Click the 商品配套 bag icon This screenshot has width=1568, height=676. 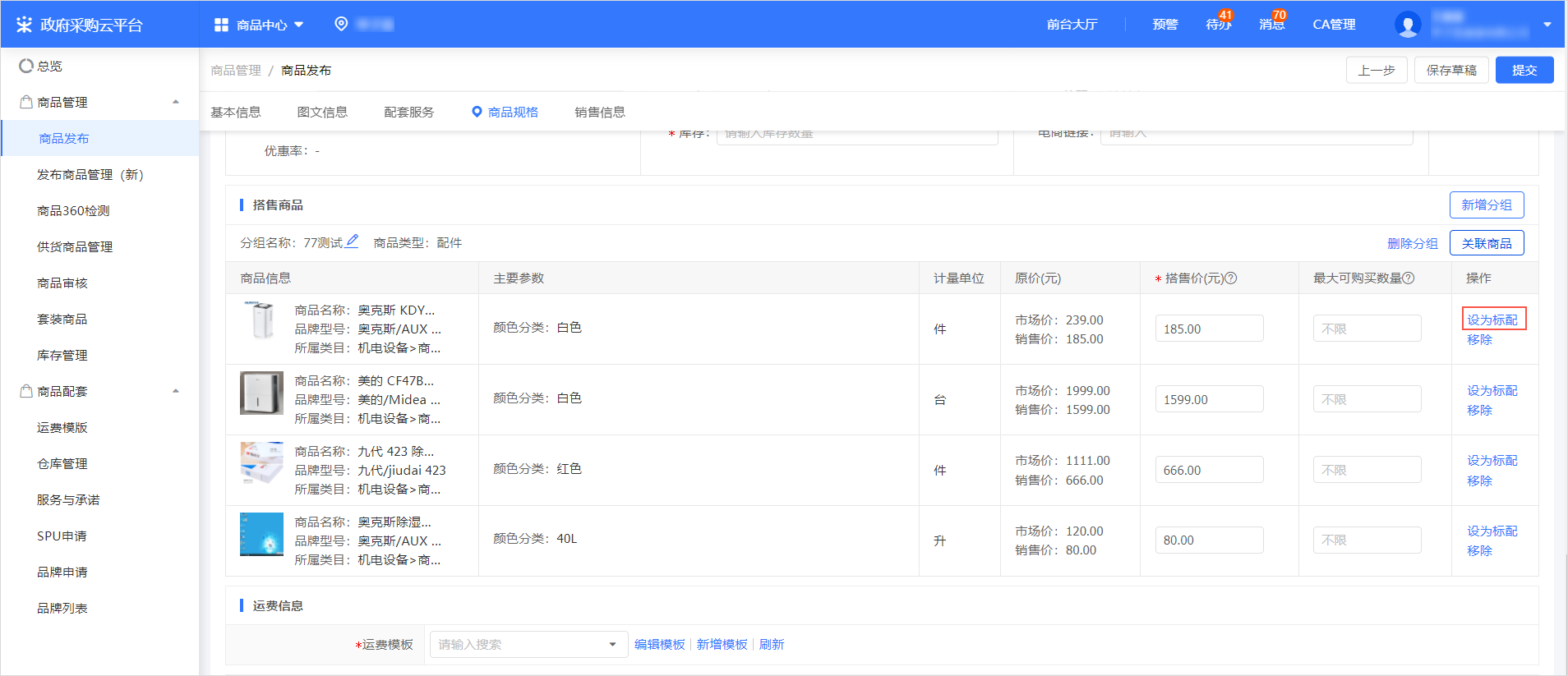(26, 391)
